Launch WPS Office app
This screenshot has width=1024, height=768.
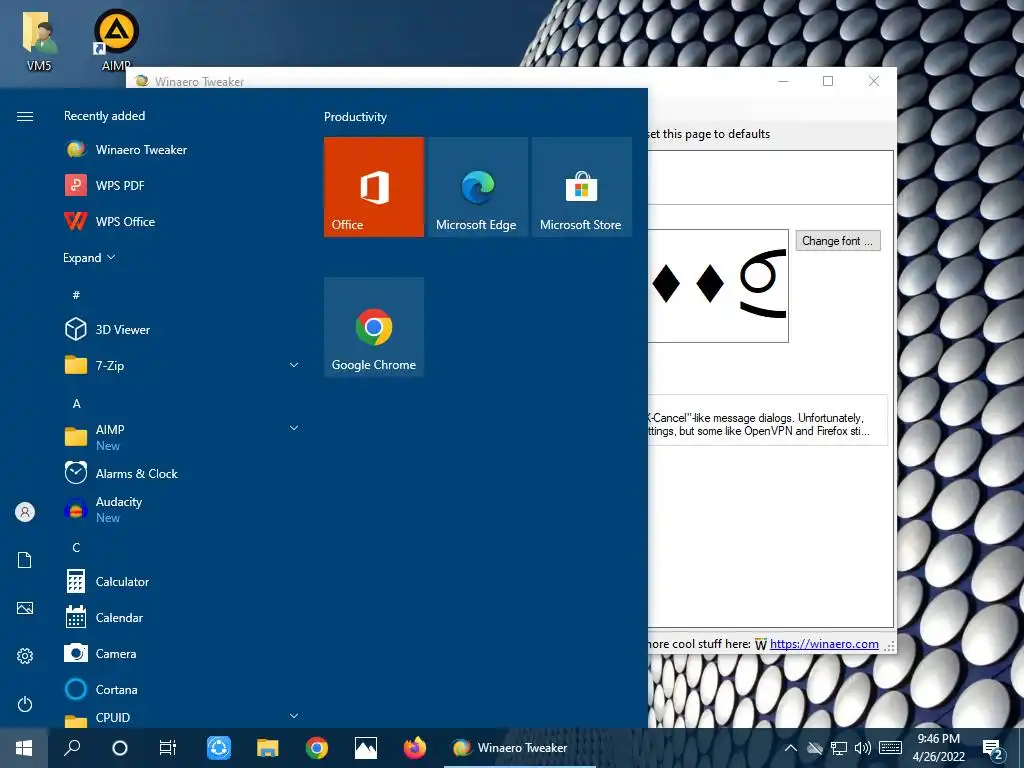(x=183, y=221)
